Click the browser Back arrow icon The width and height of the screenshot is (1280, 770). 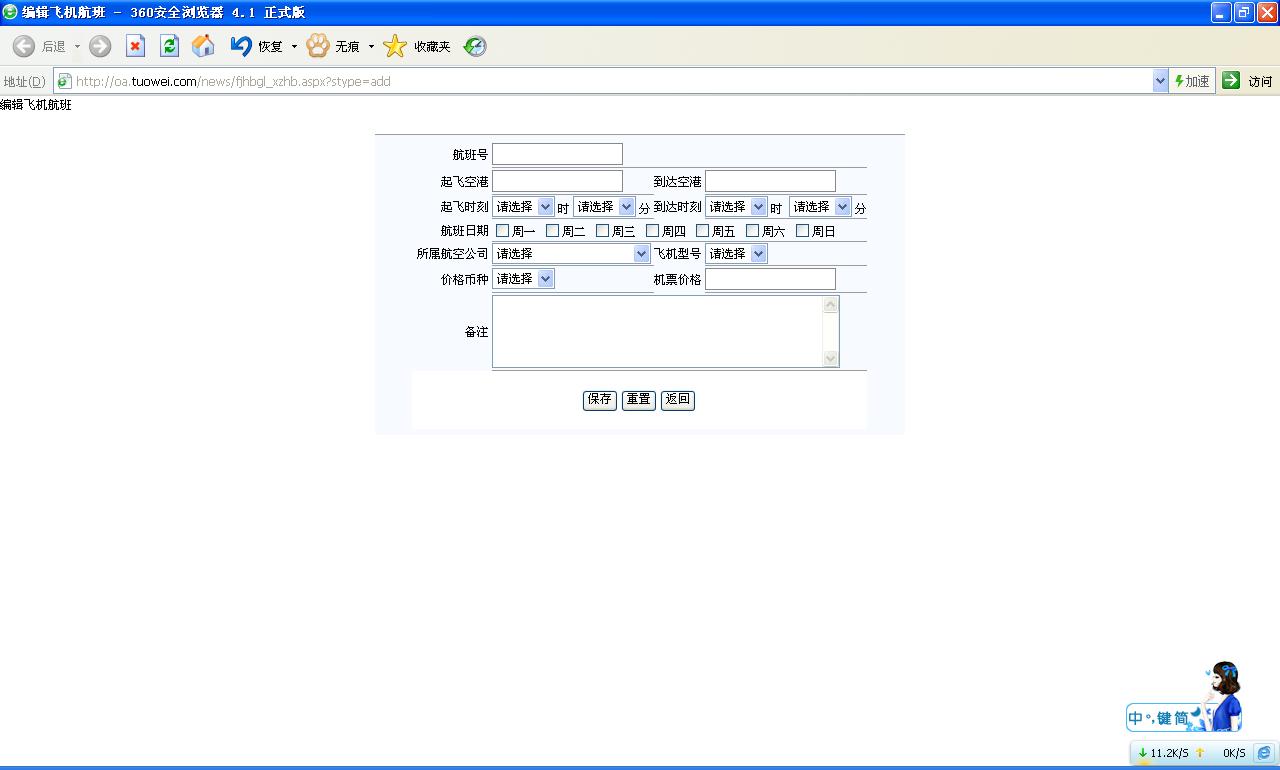(24, 46)
